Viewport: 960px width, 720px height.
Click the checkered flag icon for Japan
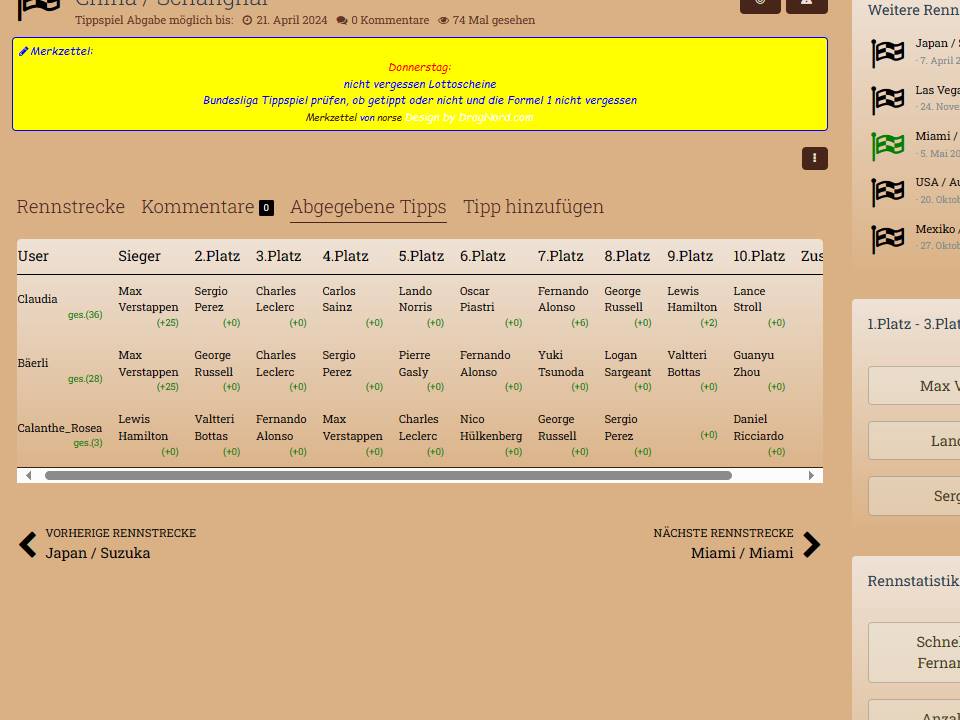pos(887,53)
